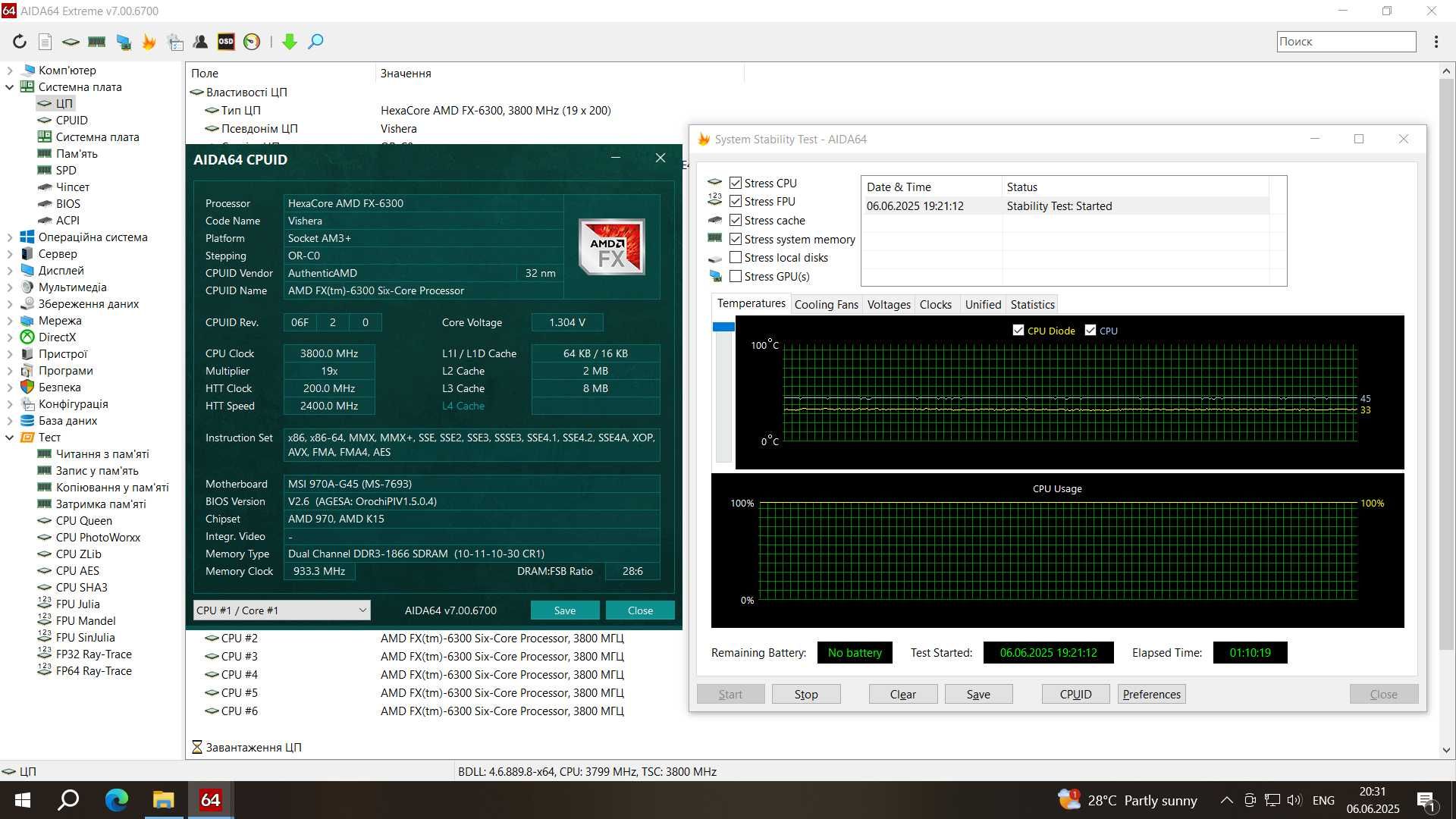Uncheck Stress cache checkbox
The width and height of the screenshot is (1456, 819).
pyautogui.click(x=736, y=220)
